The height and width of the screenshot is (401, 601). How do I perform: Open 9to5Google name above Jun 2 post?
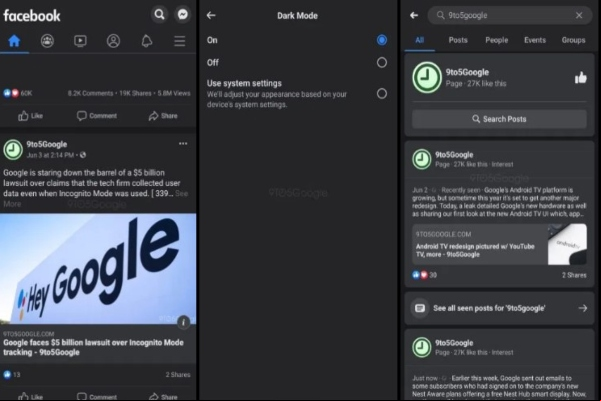click(454, 155)
